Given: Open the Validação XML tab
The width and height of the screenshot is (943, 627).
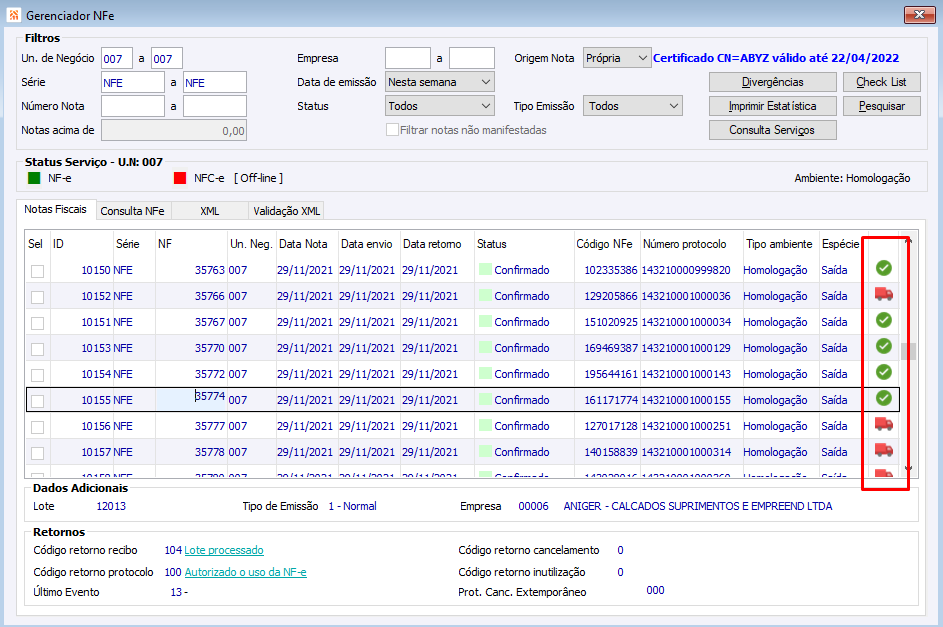Looking at the screenshot, I should (286, 211).
